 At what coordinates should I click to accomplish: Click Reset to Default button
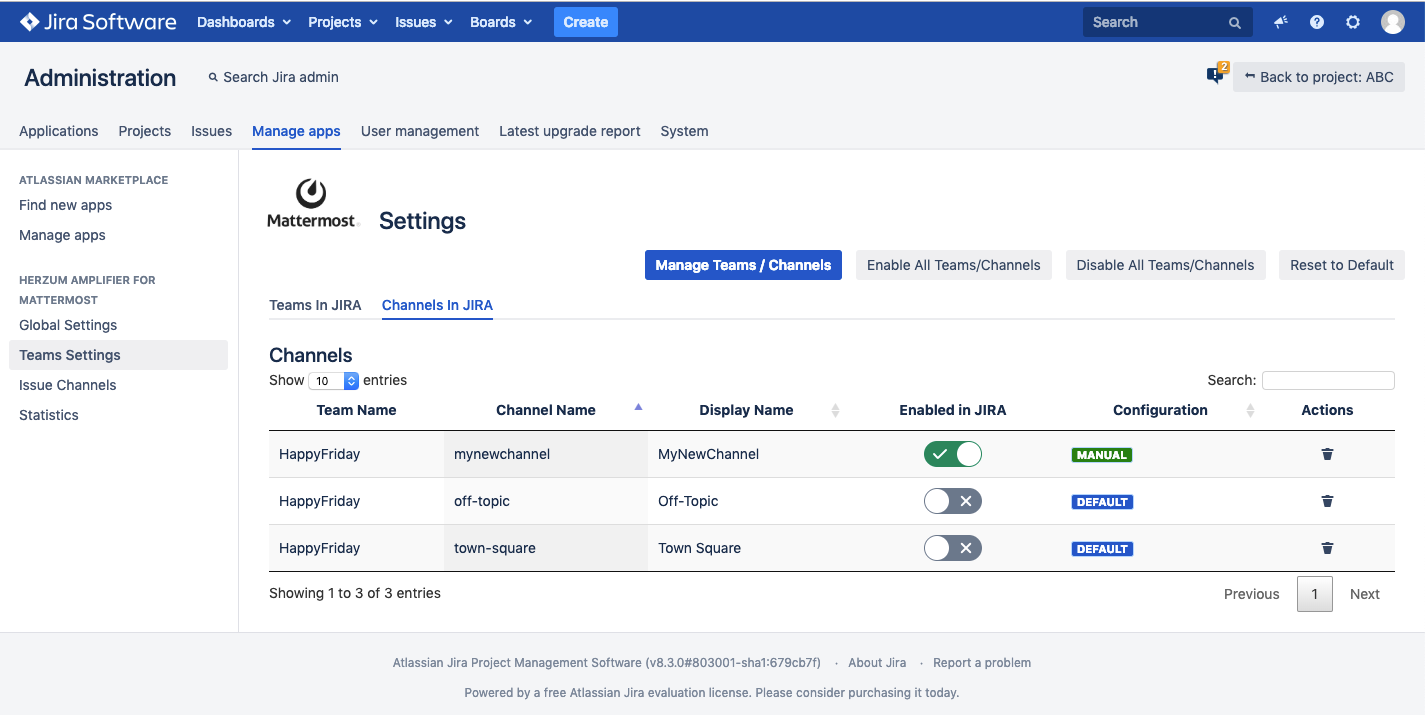pos(1341,265)
